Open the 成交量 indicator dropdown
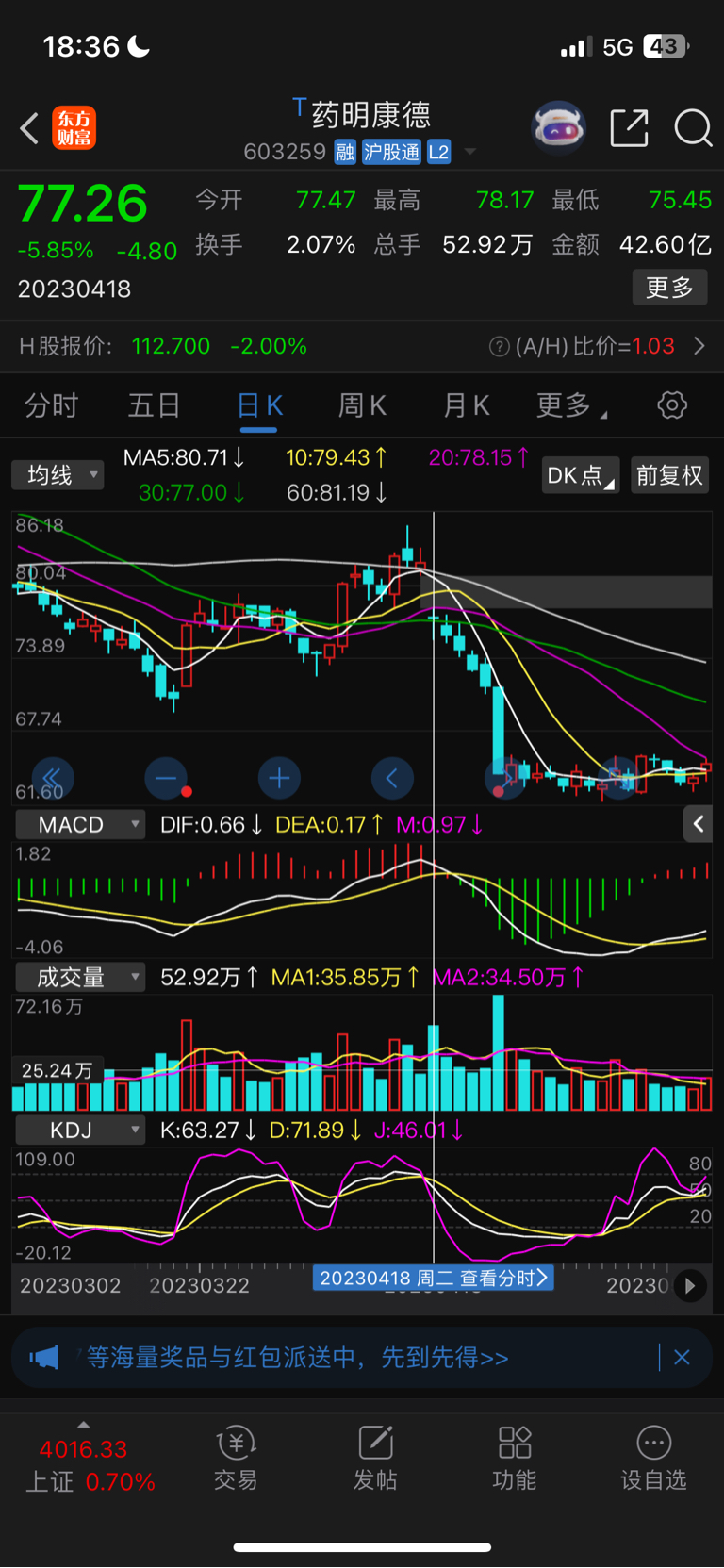 click(x=80, y=977)
